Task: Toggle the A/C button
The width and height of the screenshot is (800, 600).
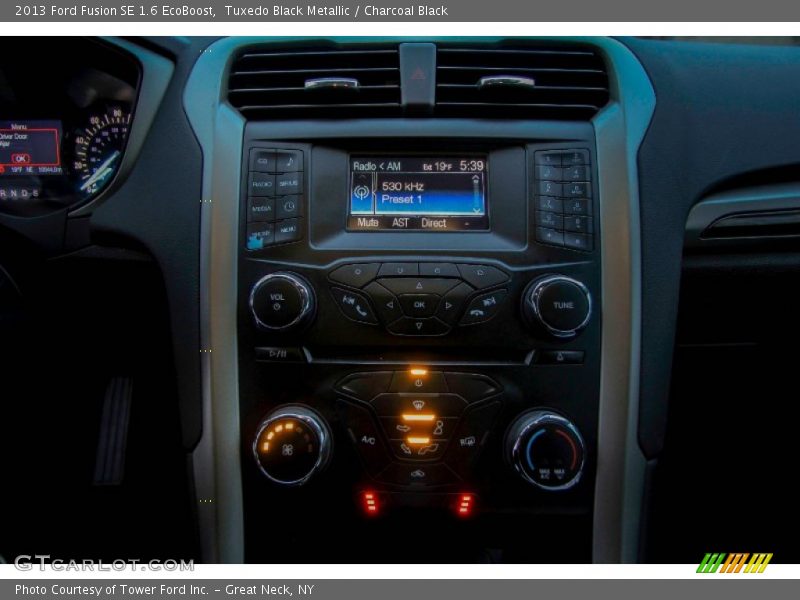Action: 368,439
